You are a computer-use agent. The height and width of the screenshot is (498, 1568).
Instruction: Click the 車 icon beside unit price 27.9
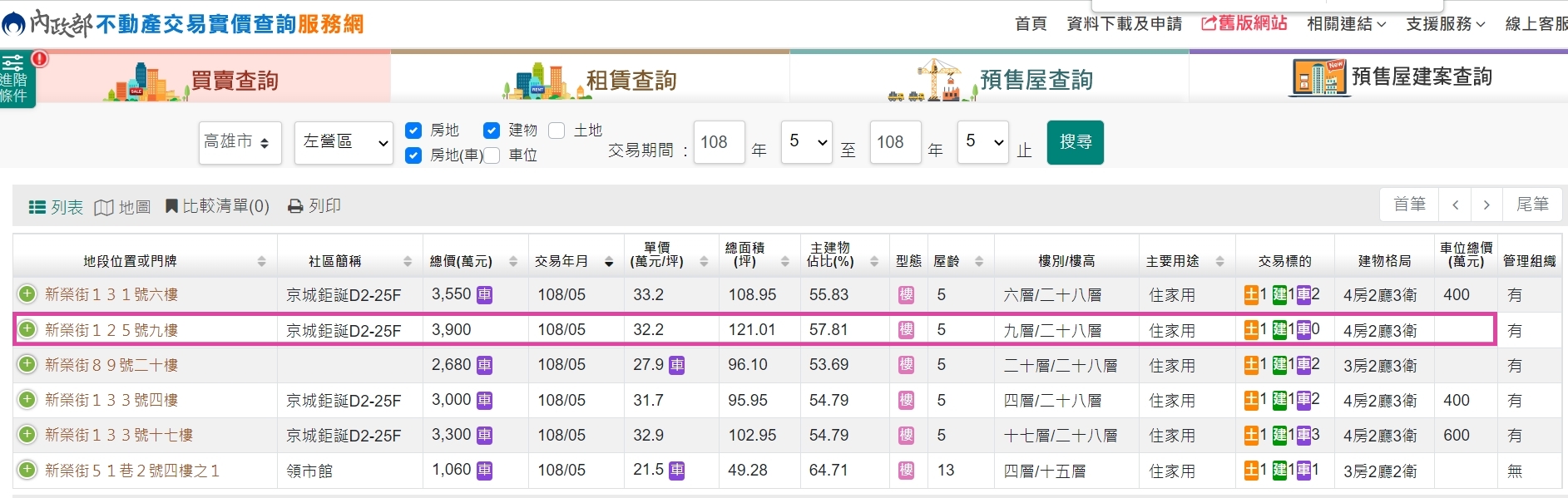677,365
